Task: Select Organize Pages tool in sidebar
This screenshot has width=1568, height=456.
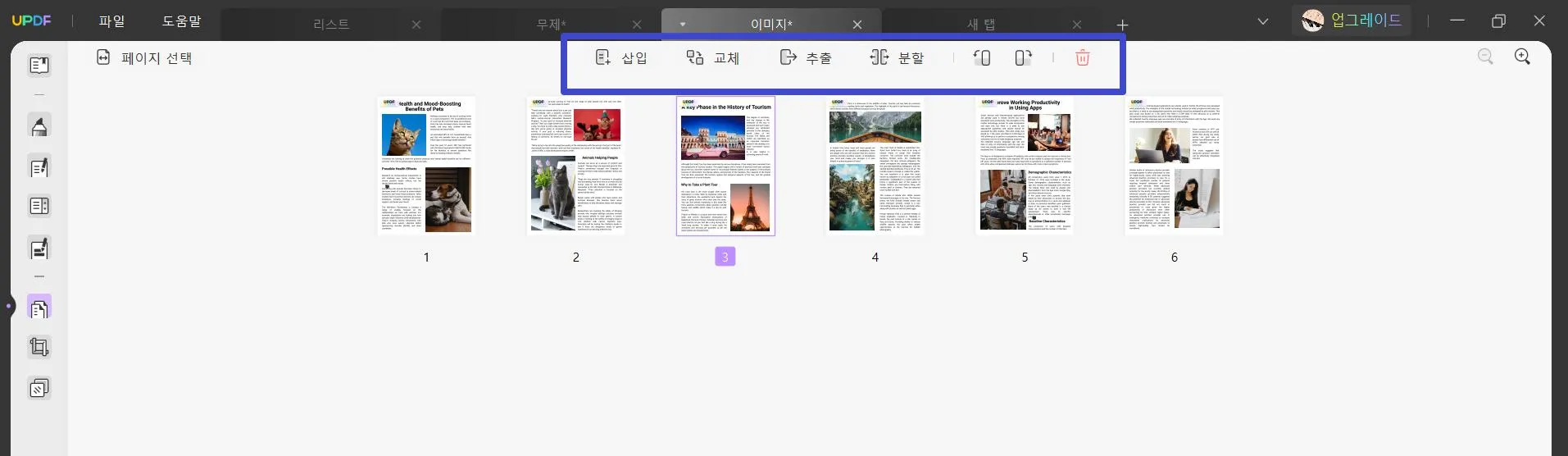Action: tap(39, 308)
